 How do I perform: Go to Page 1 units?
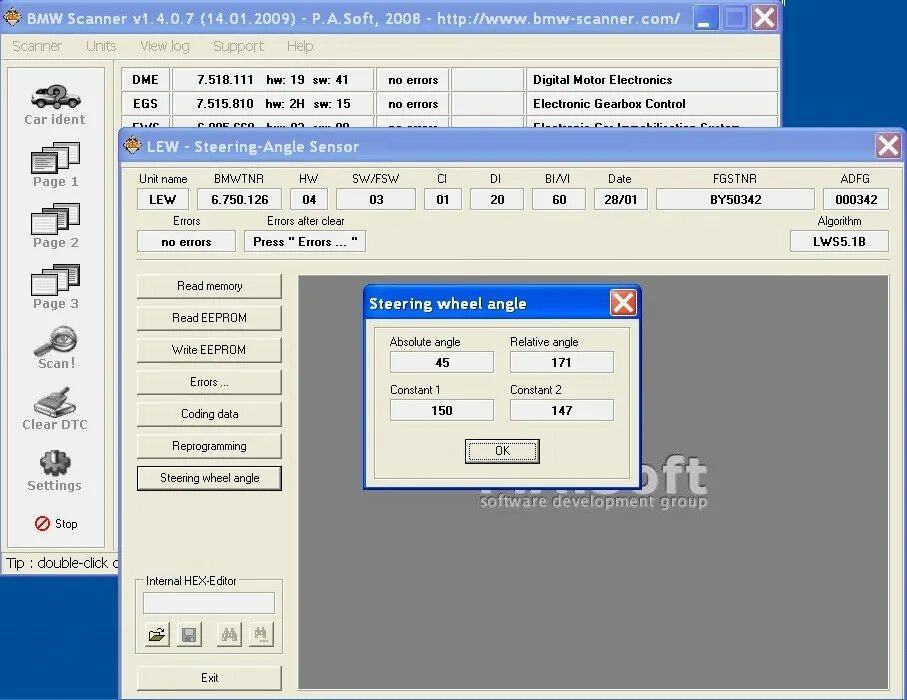[56, 165]
